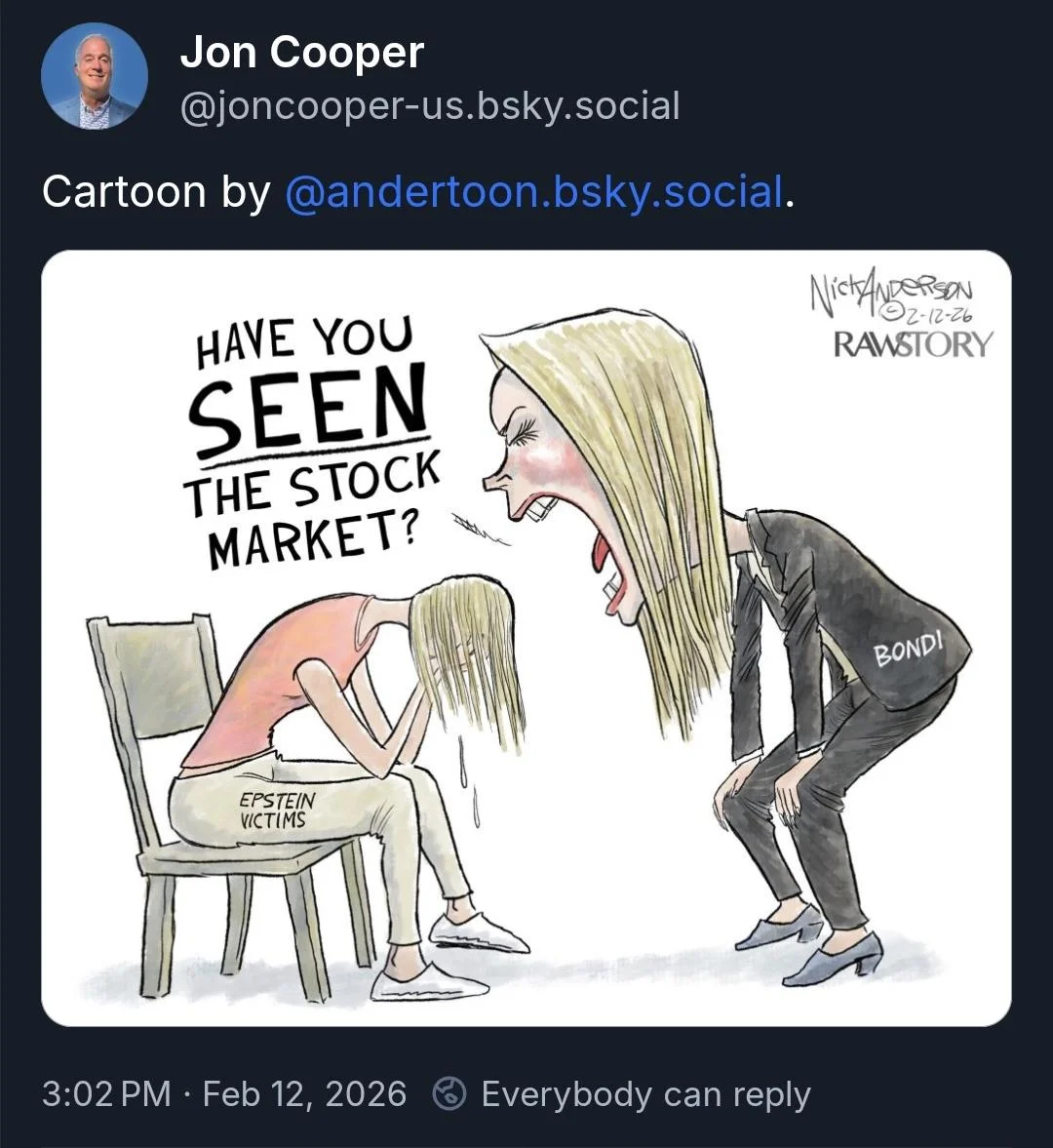
Task: Click the "BOND!" label on the jacket
Action: [x=909, y=649]
